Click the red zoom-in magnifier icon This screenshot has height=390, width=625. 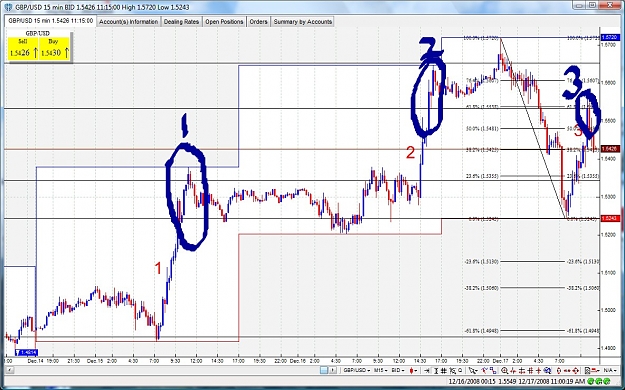(505, 370)
